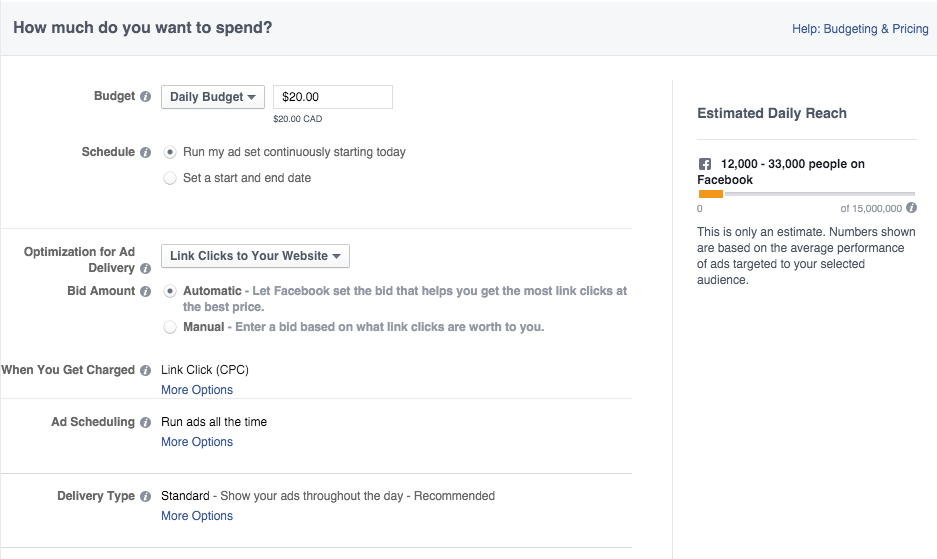Open the Daily Budget dropdown

pos(212,97)
